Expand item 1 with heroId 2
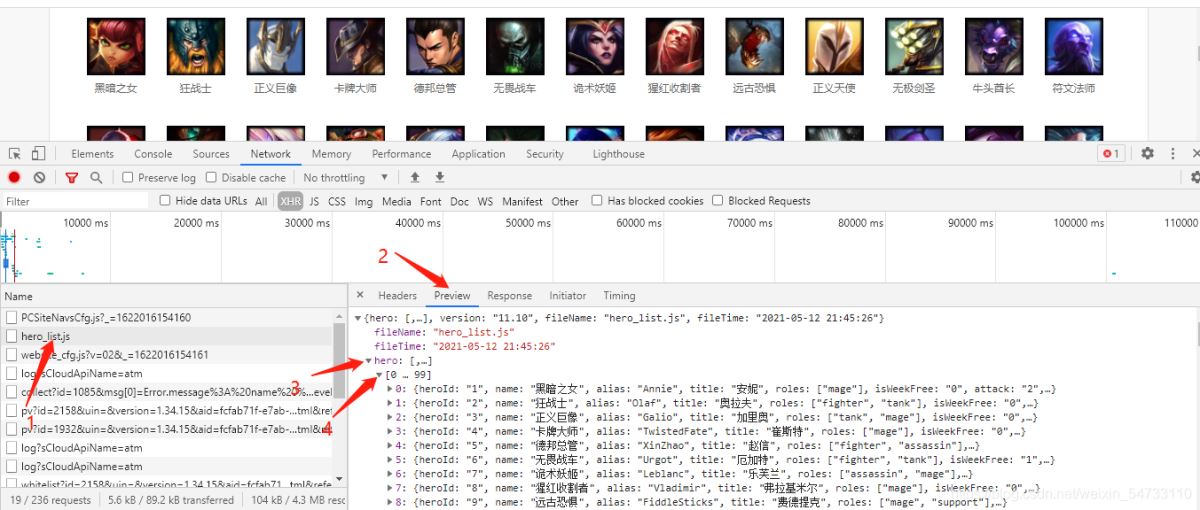1200x510 pixels. (391, 402)
